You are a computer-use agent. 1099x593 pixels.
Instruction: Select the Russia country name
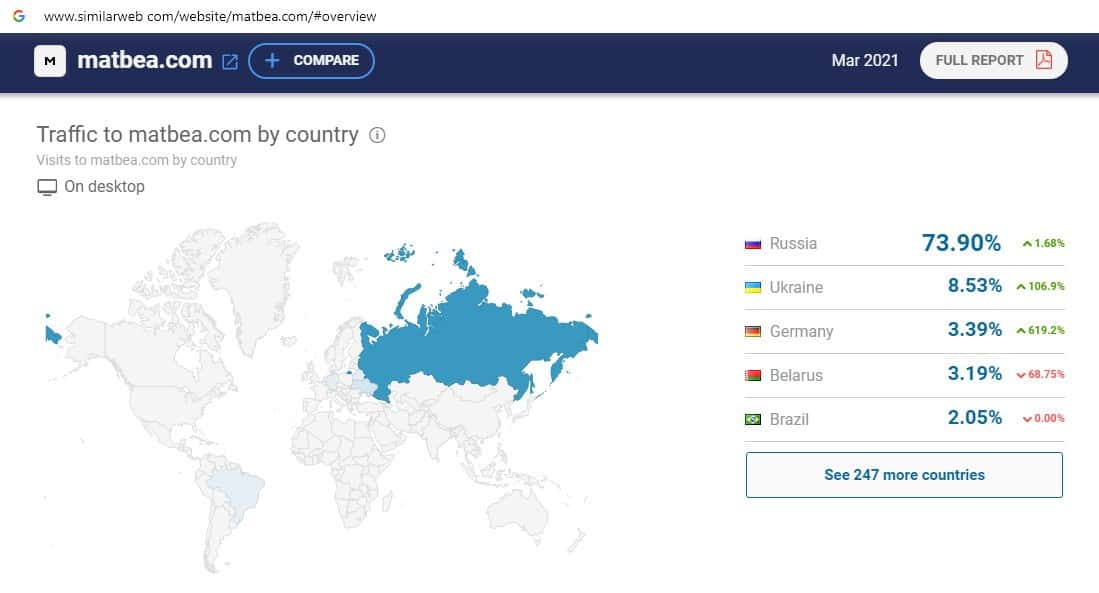[x=793, y=243]
